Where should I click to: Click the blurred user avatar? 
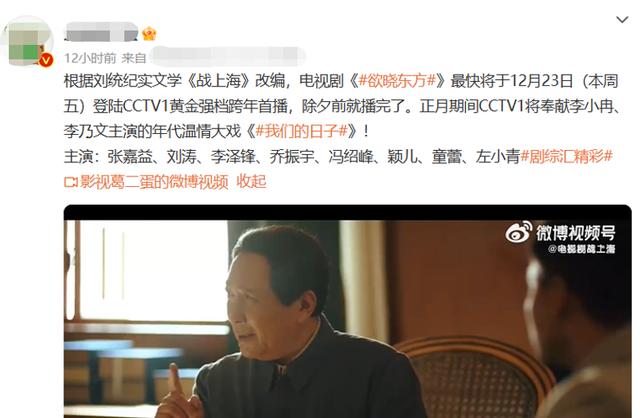(x=27, y=41)
